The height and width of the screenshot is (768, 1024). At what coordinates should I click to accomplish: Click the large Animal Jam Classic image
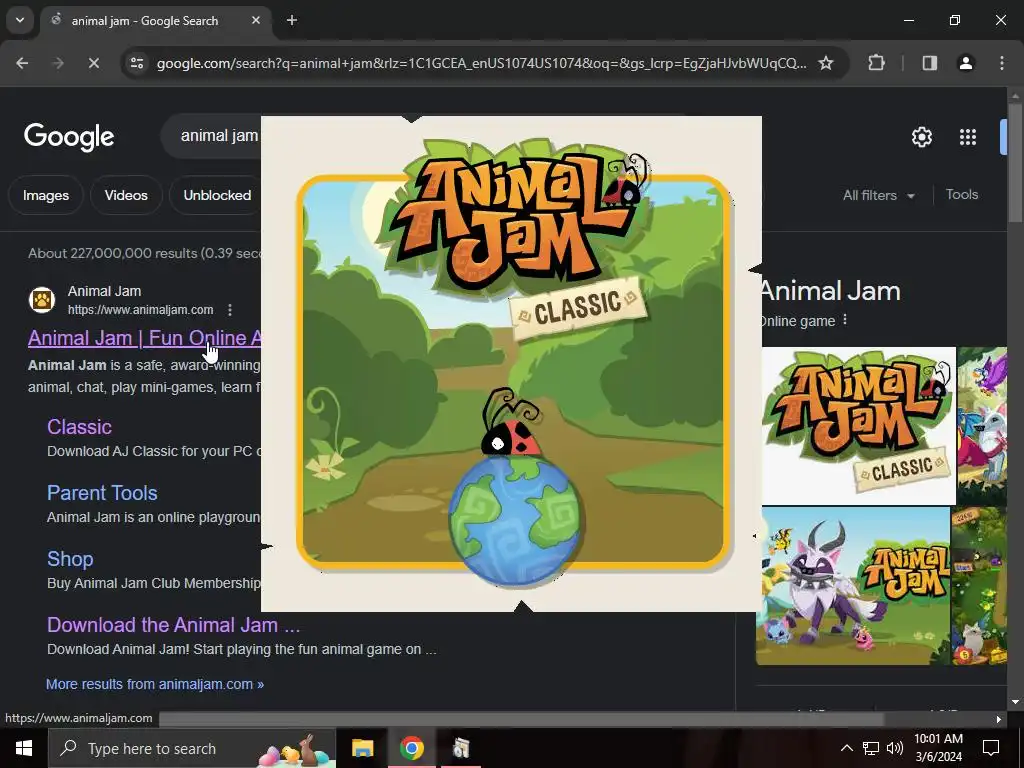(x=511, y=364)
